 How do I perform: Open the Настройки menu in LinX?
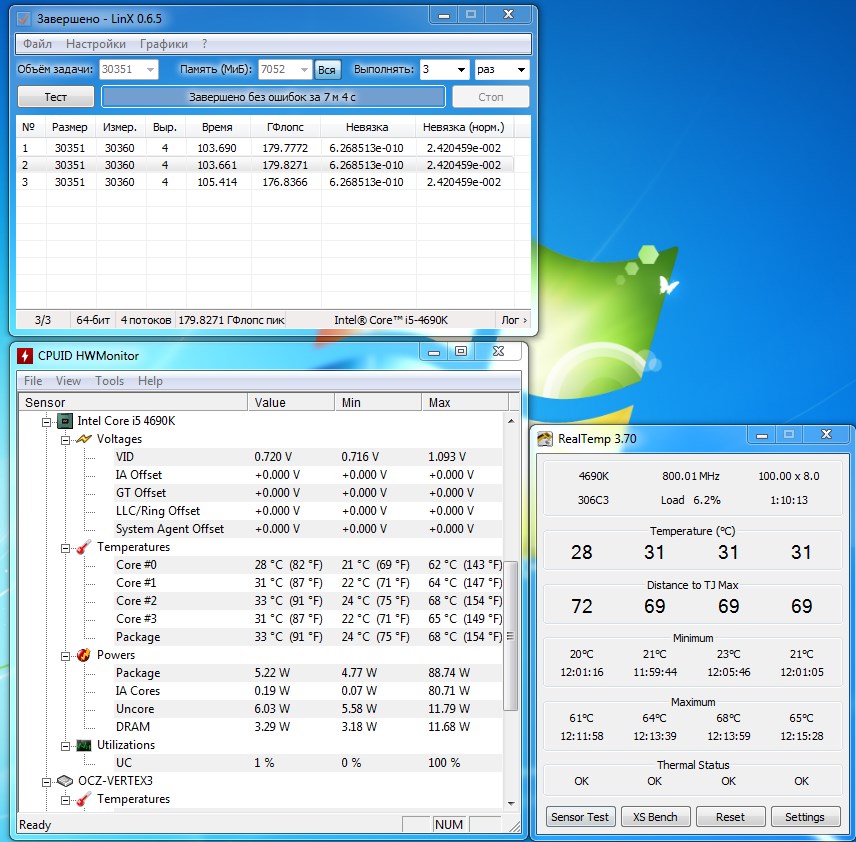tap(96, 44)
